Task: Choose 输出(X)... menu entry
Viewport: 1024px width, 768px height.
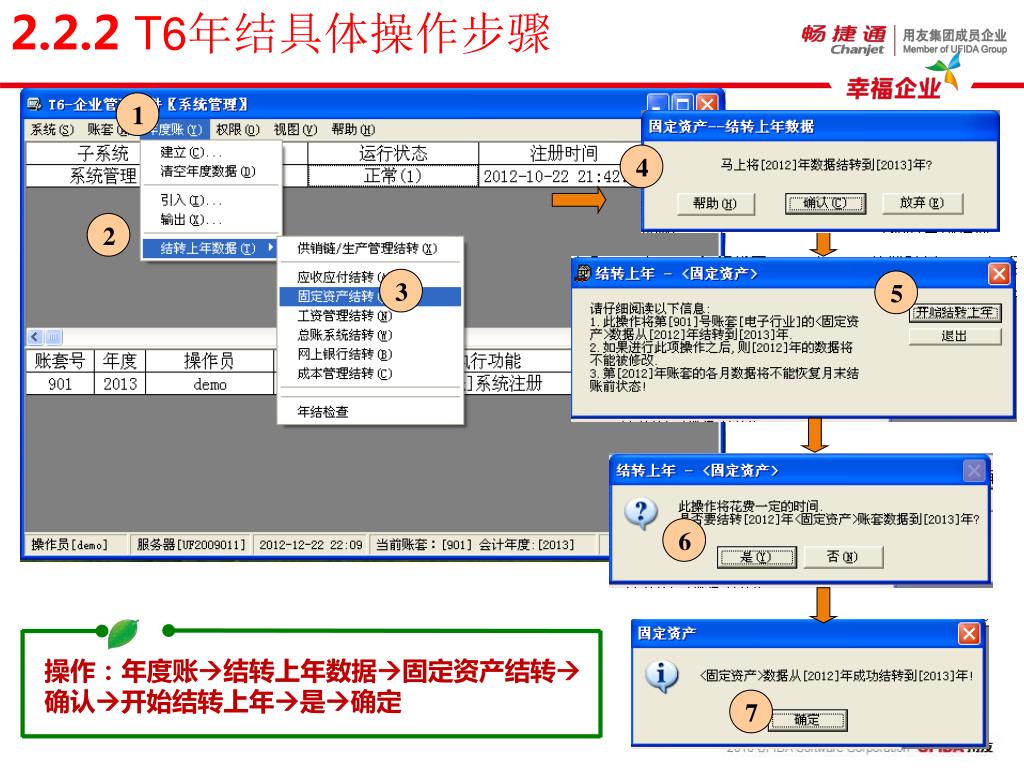Action: pyautogui.click(x=210, y=219)
